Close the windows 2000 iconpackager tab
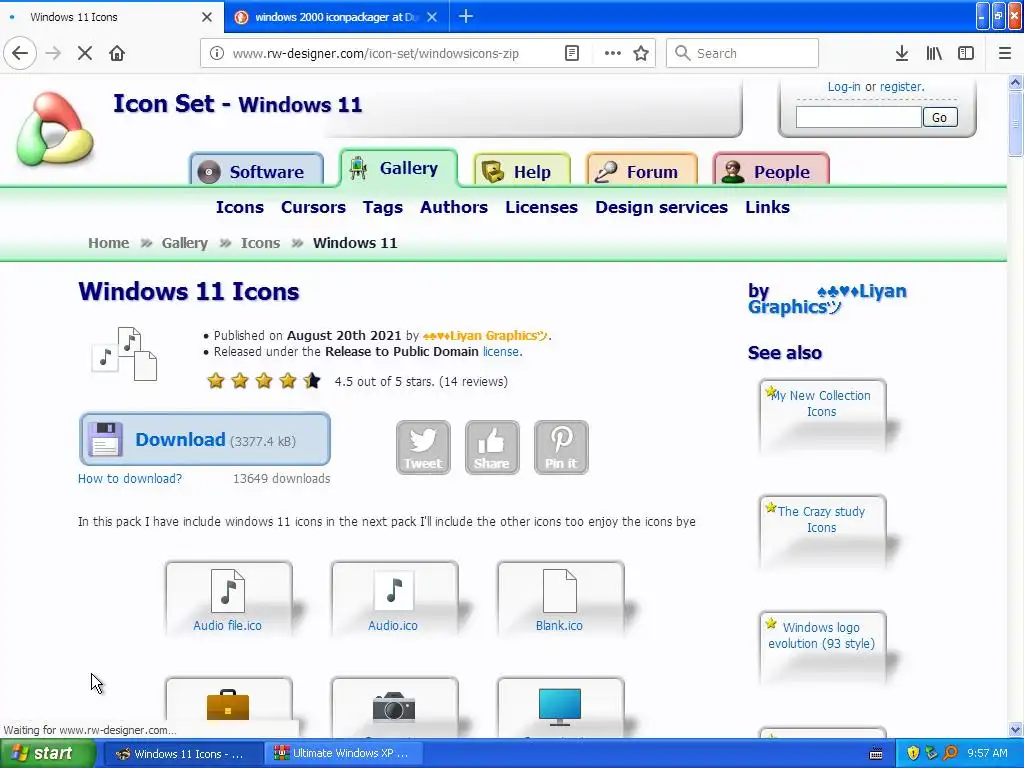This screenshot has height=768, width=1024. coord(432,17)
